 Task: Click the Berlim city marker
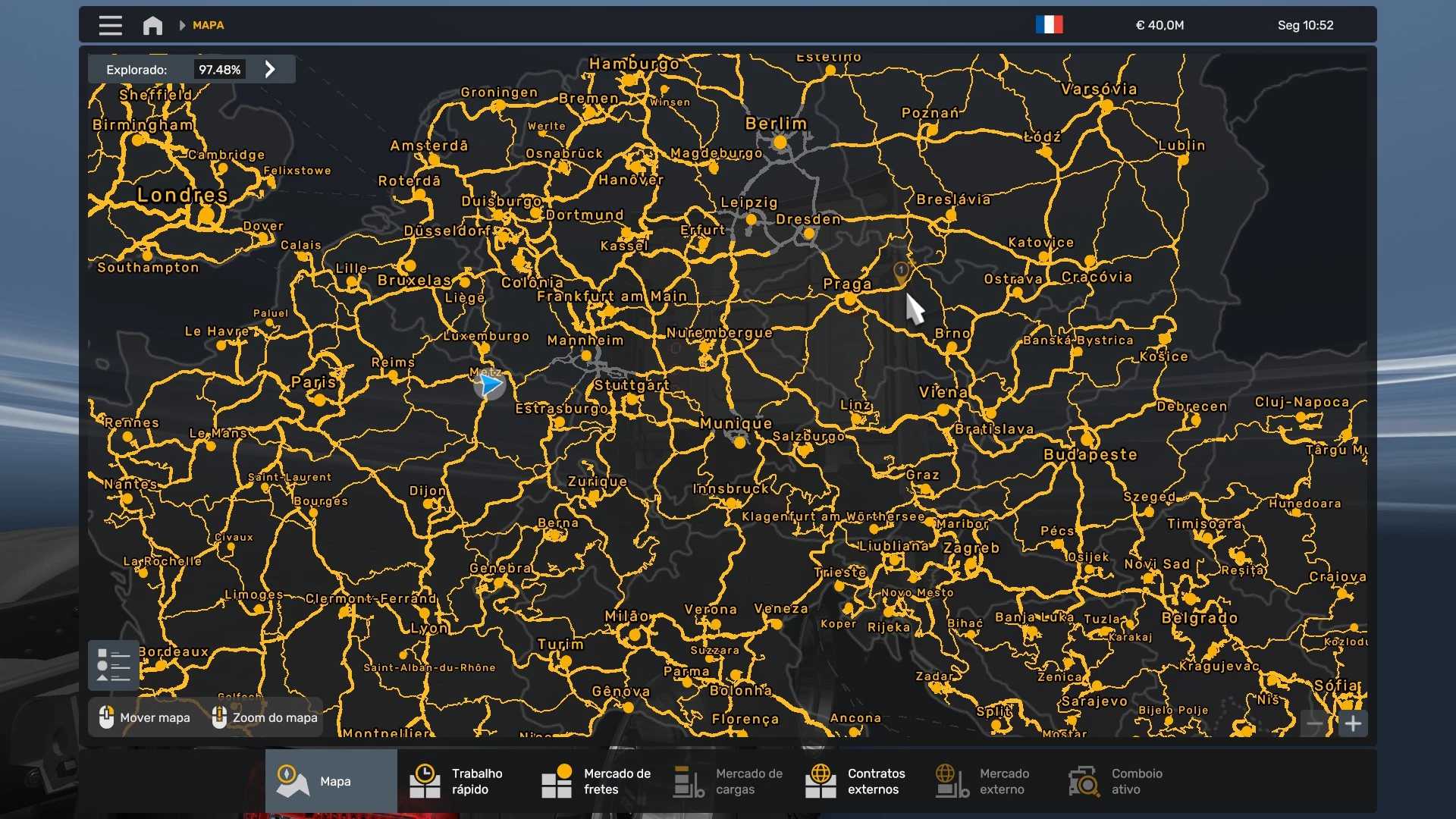(780, 142)
